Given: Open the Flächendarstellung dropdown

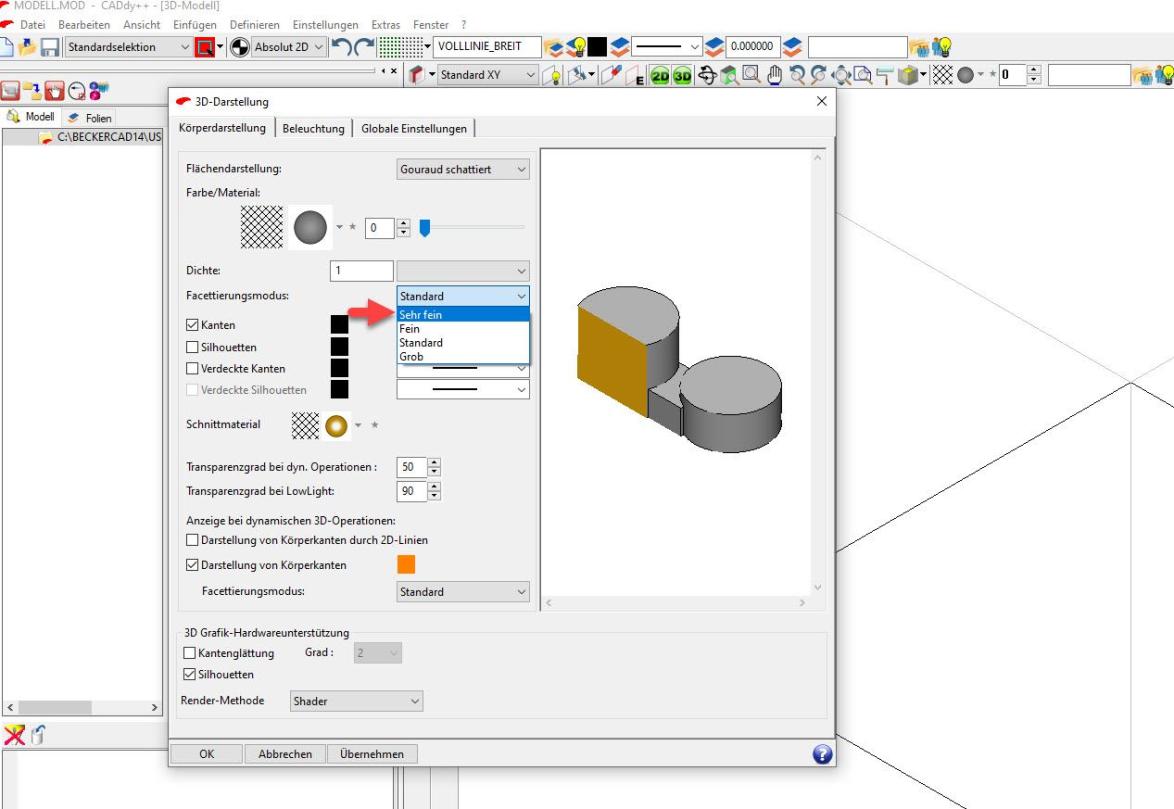Looking at the screenshot, I should click(463, 170).
